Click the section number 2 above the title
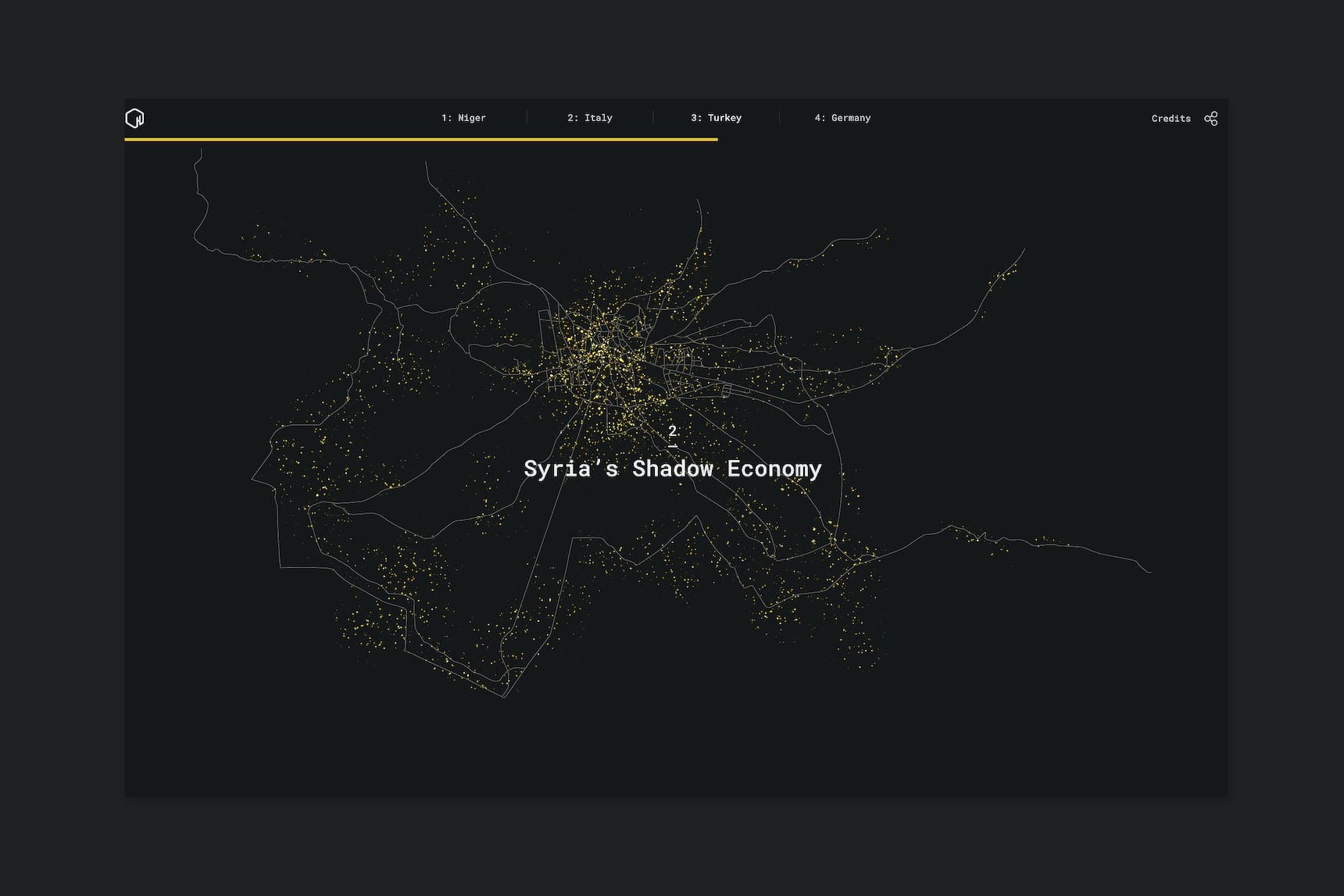Screen dimensions: 1344x896 click(x=672, y=431)
